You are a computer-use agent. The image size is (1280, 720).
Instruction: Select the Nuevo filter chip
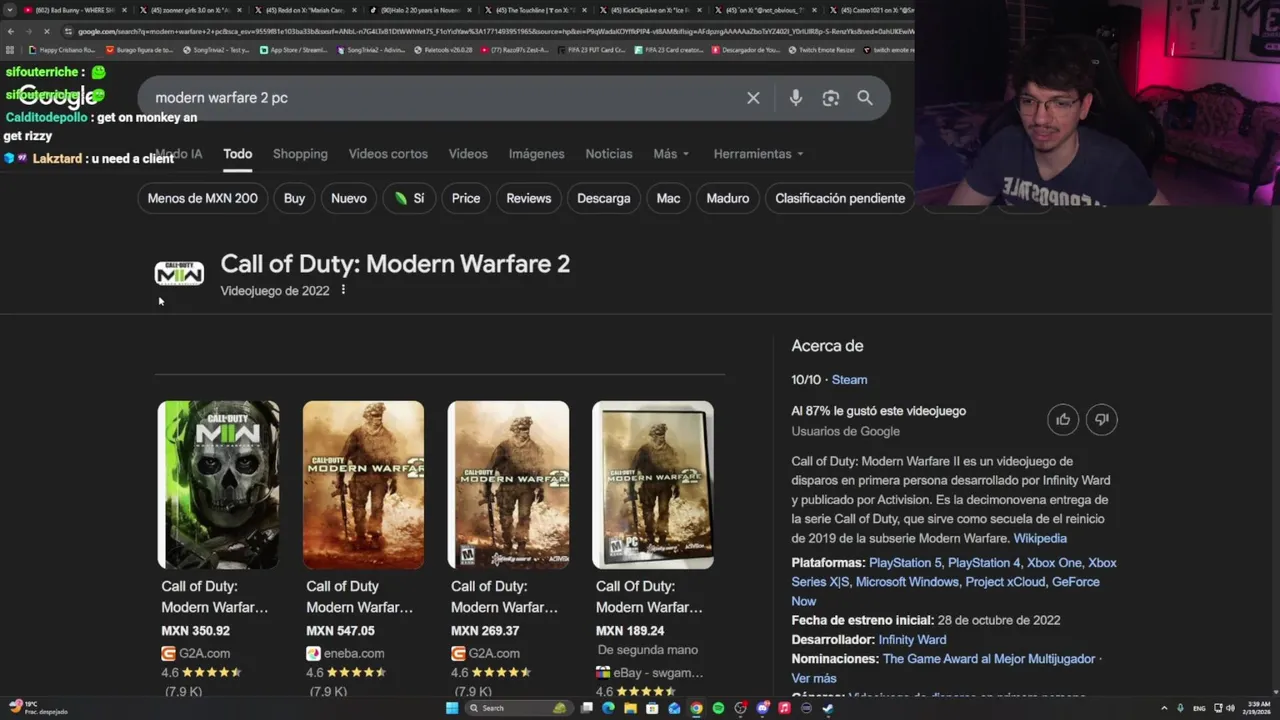click(349, 198)
